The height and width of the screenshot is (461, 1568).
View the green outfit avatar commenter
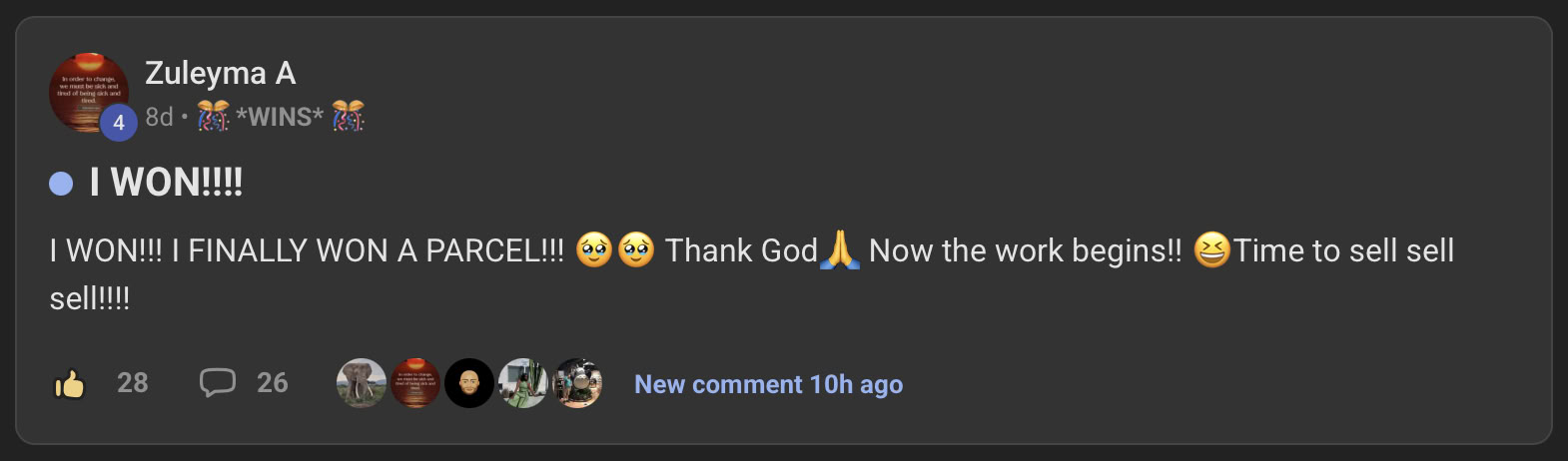pos(523,383)
